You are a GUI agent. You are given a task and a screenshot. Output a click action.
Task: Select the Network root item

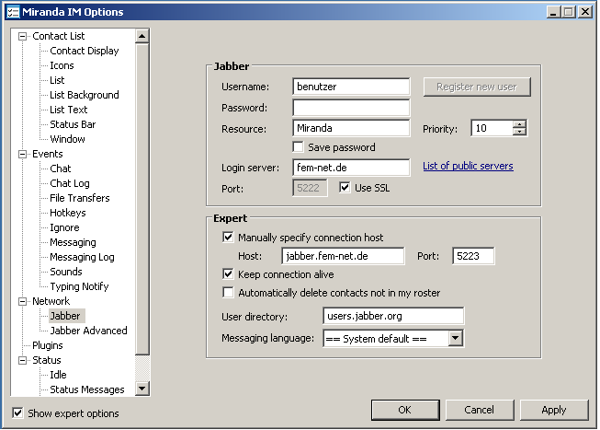pyautogui.click(x=51, y=301)
